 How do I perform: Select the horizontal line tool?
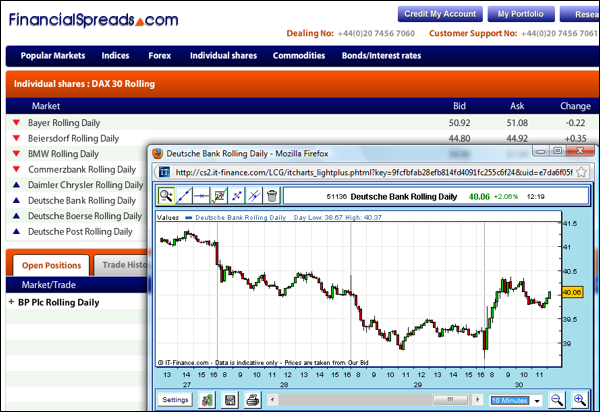coord(201,196)
